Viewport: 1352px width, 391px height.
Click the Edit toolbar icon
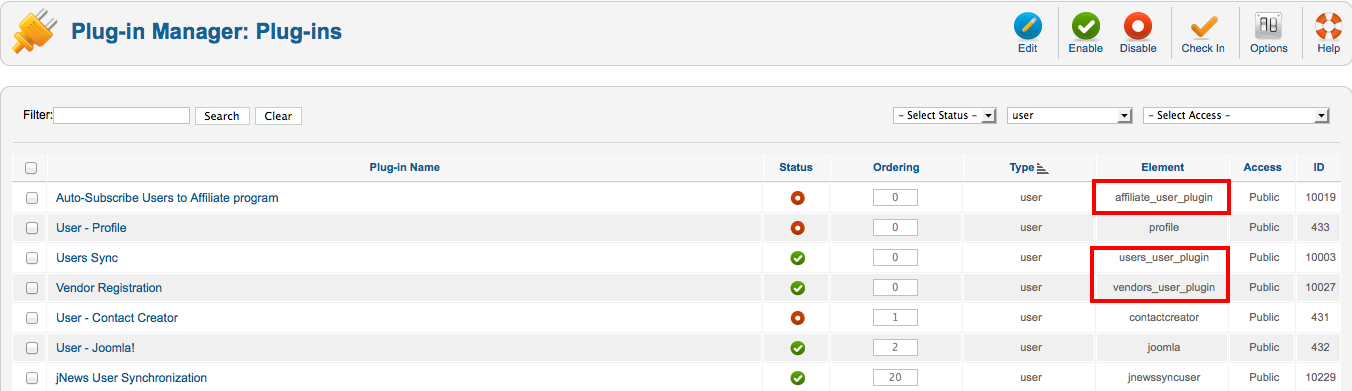[x=1027, y=27]
